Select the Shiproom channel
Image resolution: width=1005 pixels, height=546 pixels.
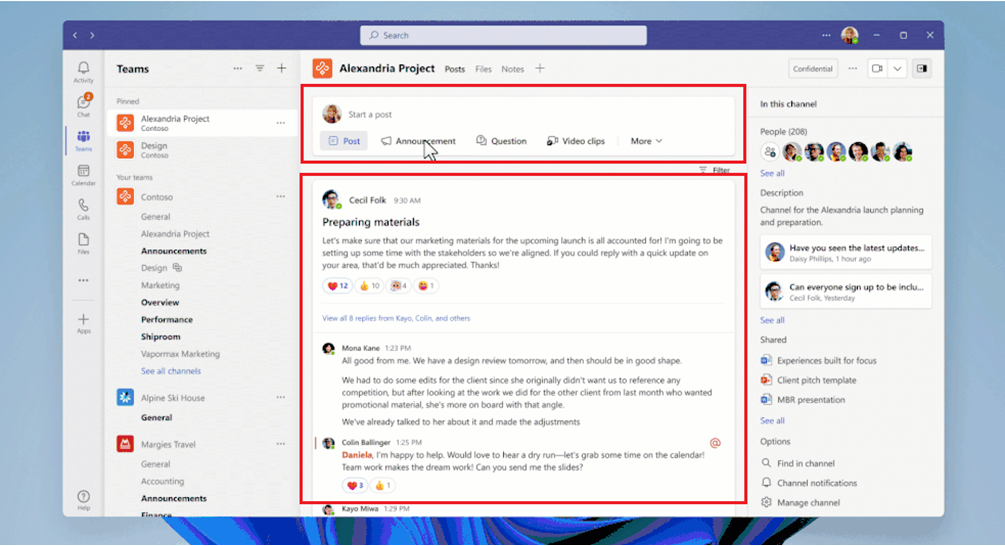click(160, 336)
